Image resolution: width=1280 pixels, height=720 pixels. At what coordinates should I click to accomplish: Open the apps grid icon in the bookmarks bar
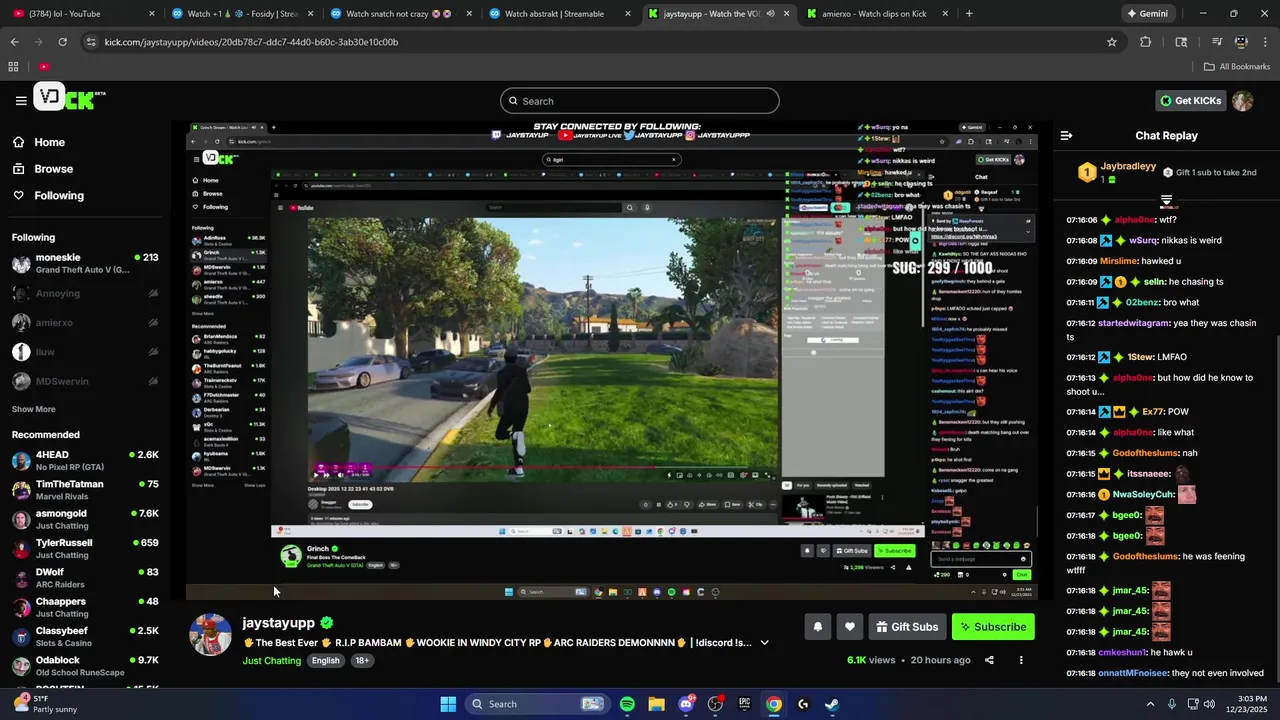(x=13, y=67)
